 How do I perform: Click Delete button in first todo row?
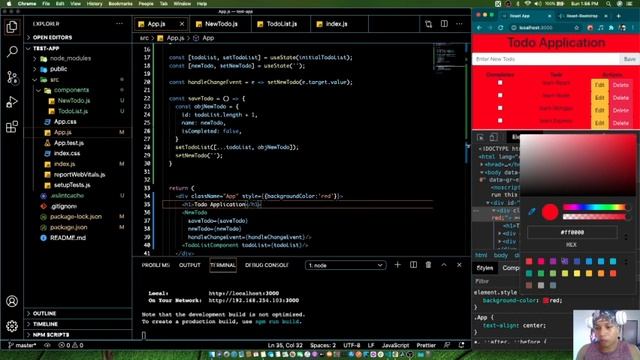620,85
